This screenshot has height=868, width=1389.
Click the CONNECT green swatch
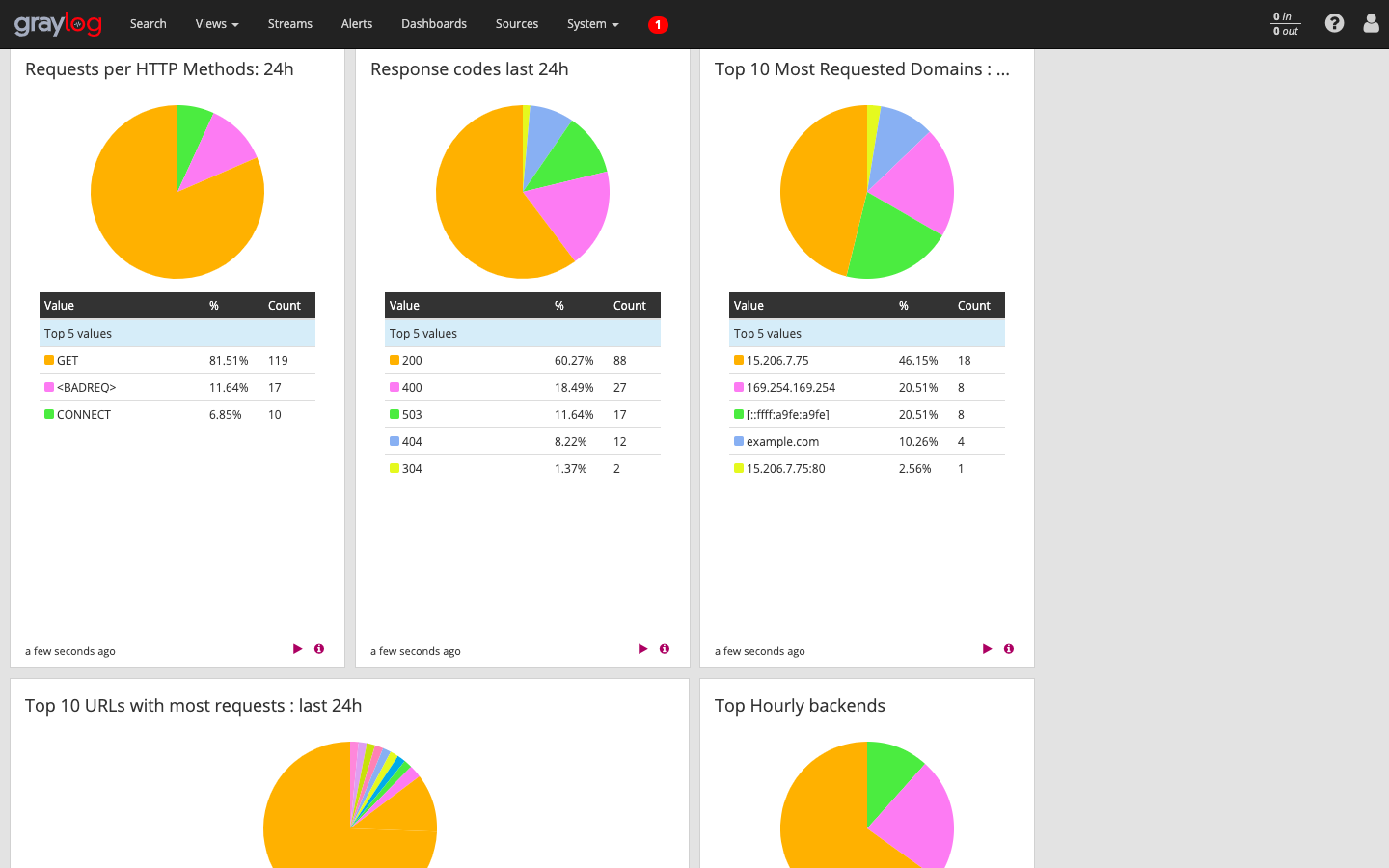pos(49,414)
